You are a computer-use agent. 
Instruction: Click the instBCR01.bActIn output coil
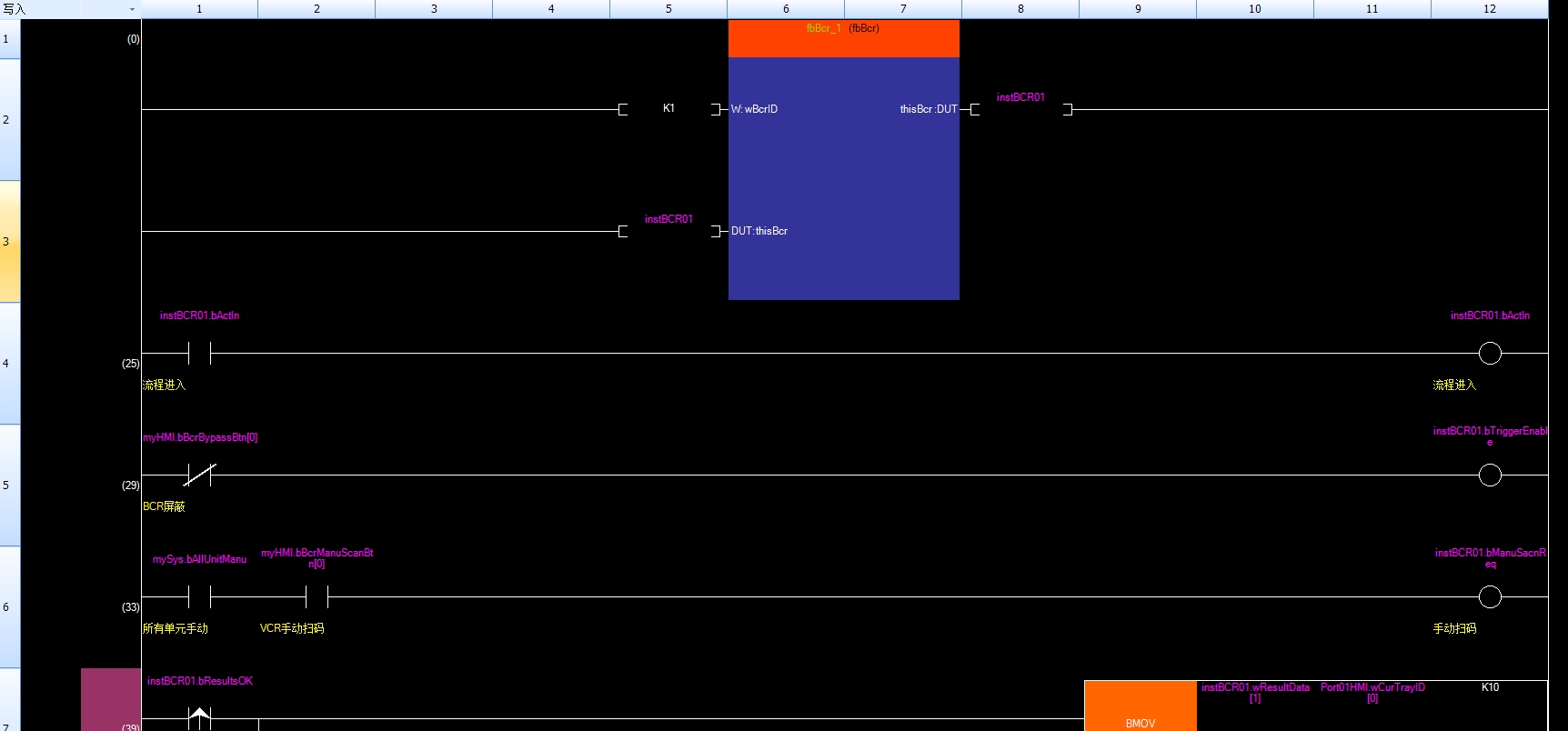point(1489,353)
